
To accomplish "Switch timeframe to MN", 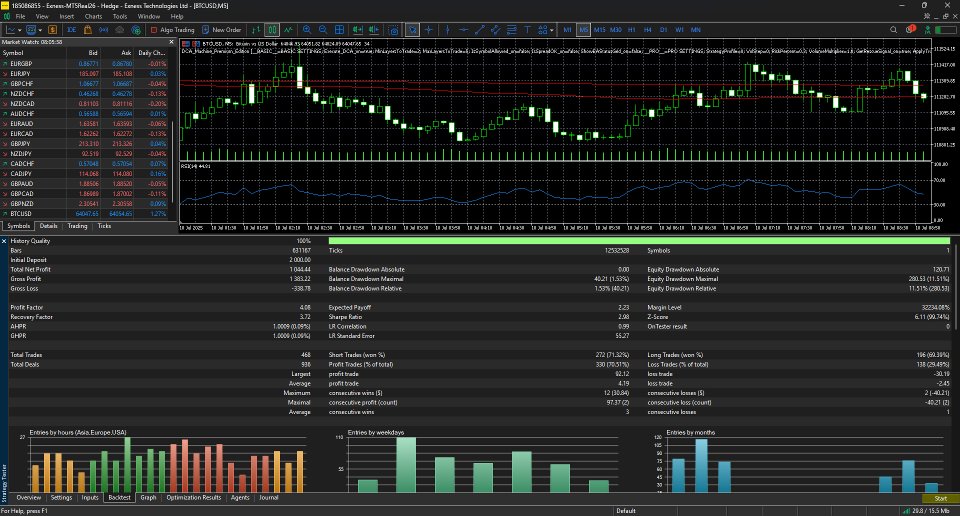I will (x=696, y=29).
